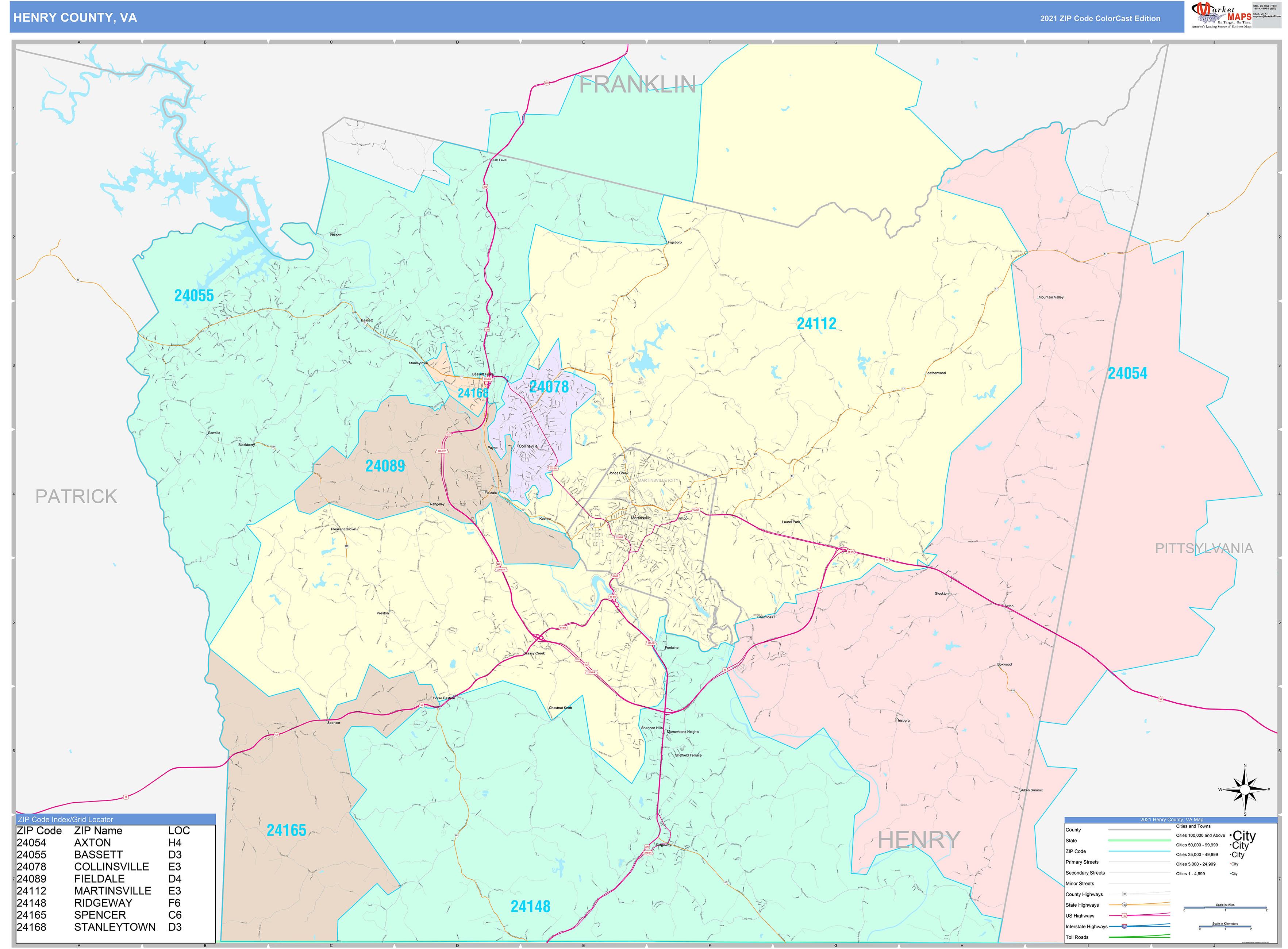The width and height of the screenshot is (1288, 949).
Task: Select the 'HENRY COUNTY, VA' map title
Action: tap(75, 18)
